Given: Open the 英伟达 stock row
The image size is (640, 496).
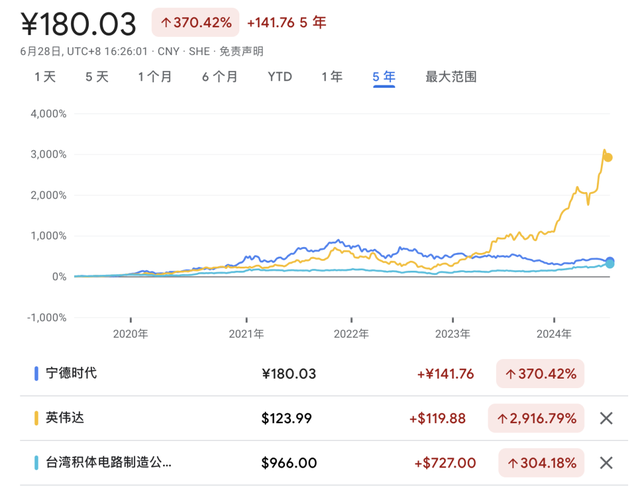Looking at the screenshot, I should 66,418.
